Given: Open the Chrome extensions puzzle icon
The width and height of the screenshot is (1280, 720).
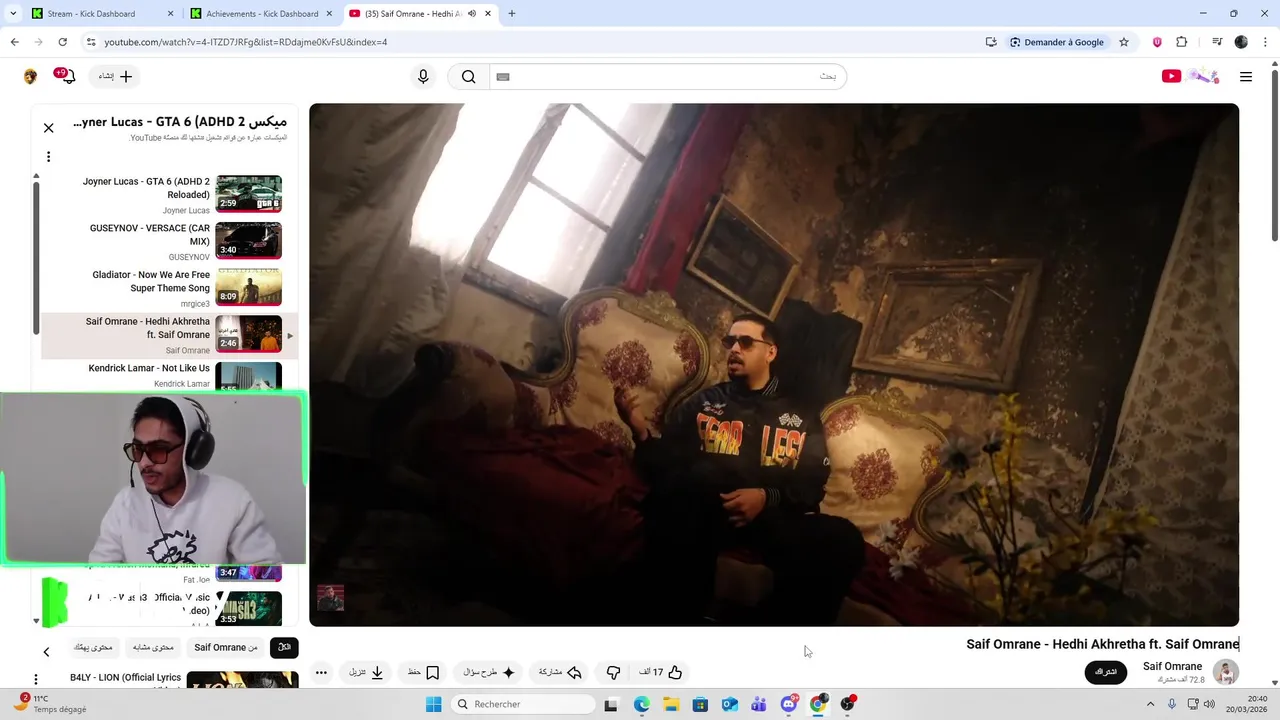Looking at the screenshot, I should (1182, 42).
